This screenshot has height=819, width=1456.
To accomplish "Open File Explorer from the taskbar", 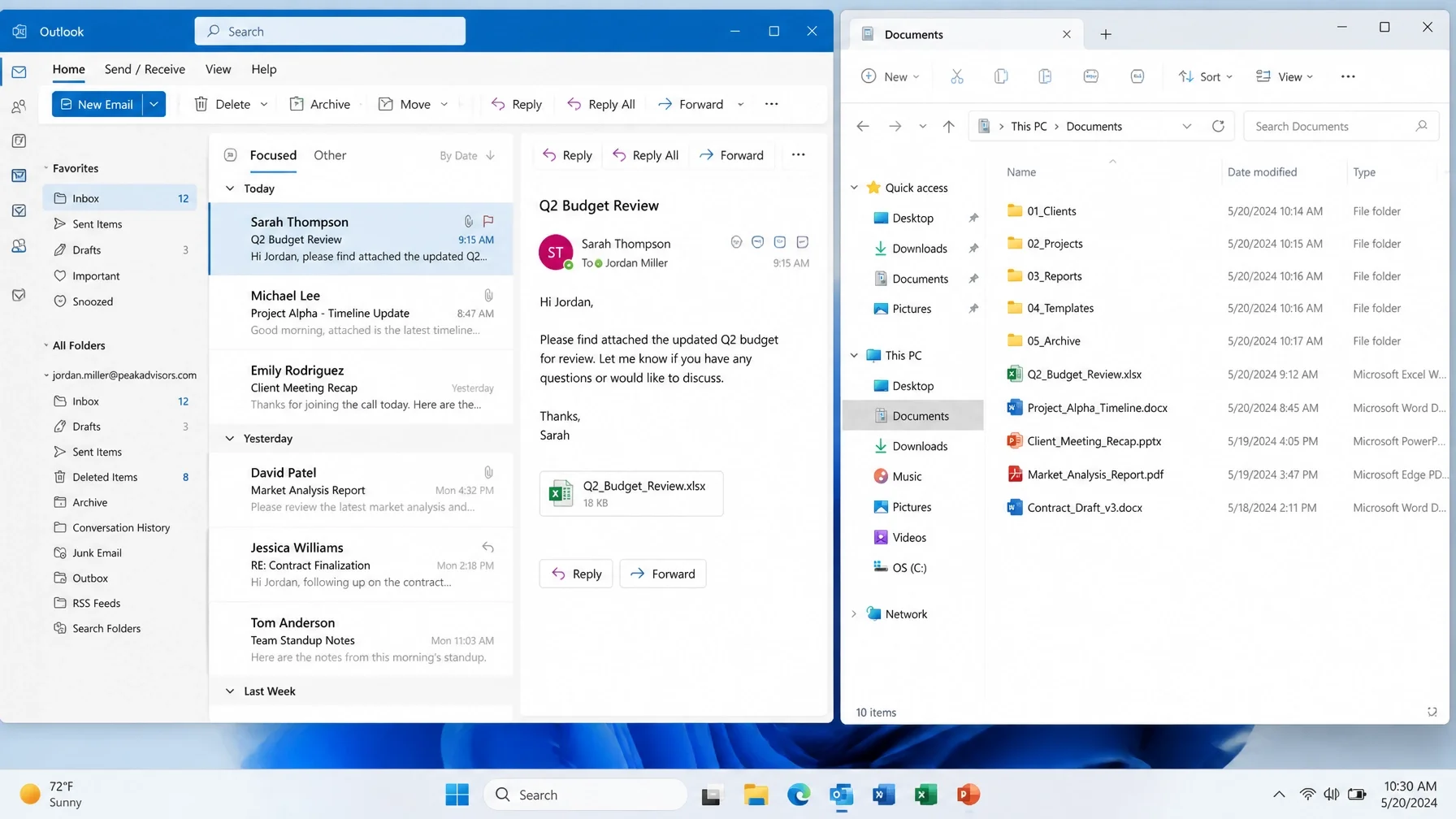I will point(756,795).
